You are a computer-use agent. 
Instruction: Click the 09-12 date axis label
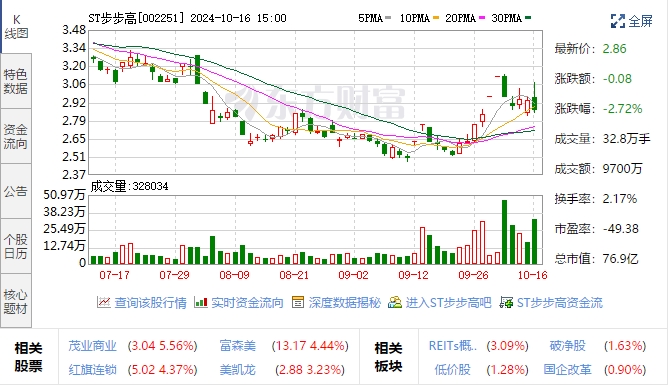tap(413, 275)
